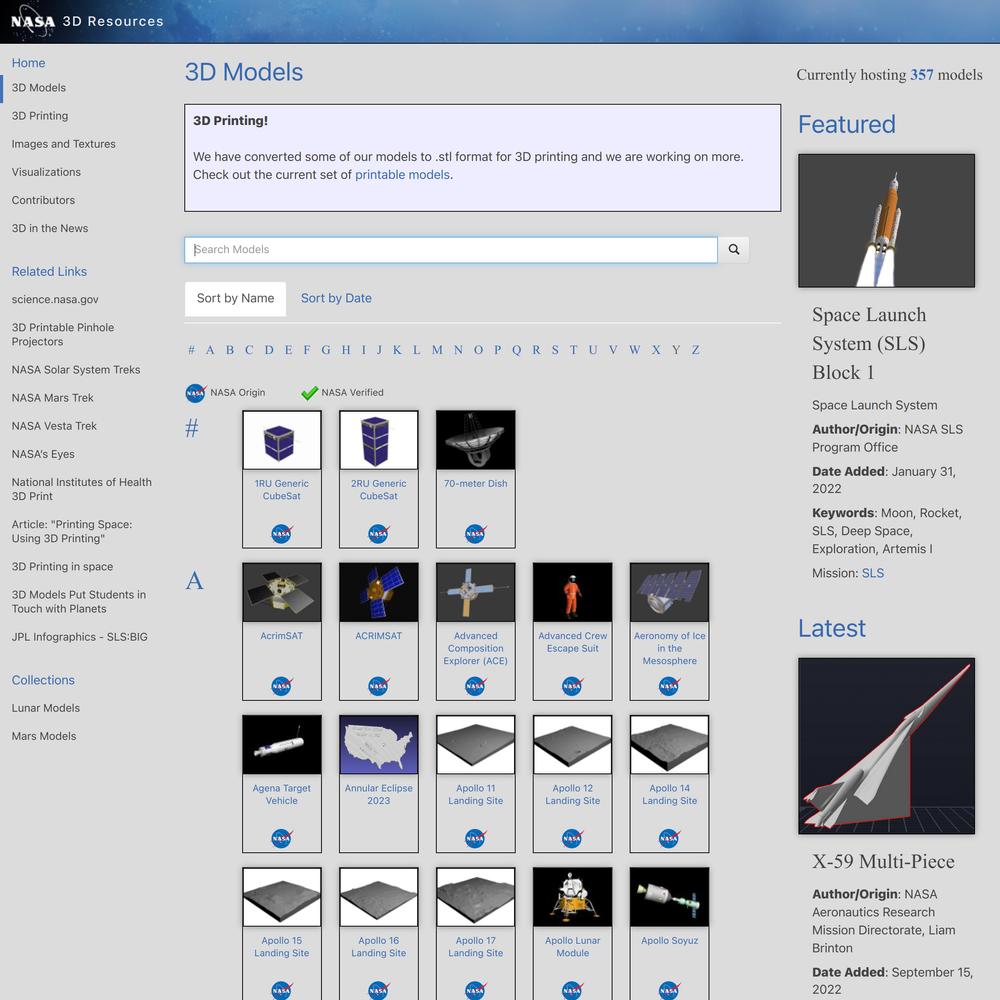
Task: Click the NASA Origin legend icon
Action: (x=196, y=393)
